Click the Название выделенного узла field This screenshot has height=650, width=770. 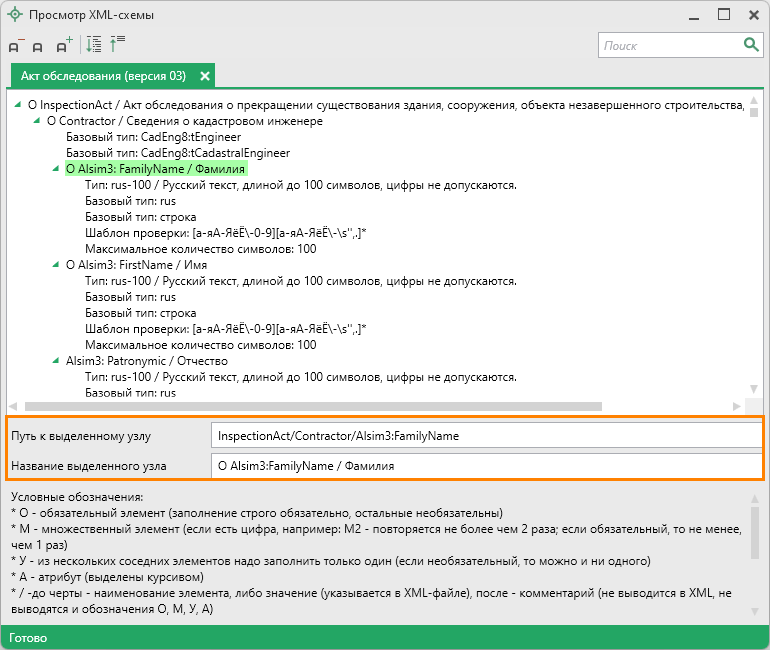485,465
